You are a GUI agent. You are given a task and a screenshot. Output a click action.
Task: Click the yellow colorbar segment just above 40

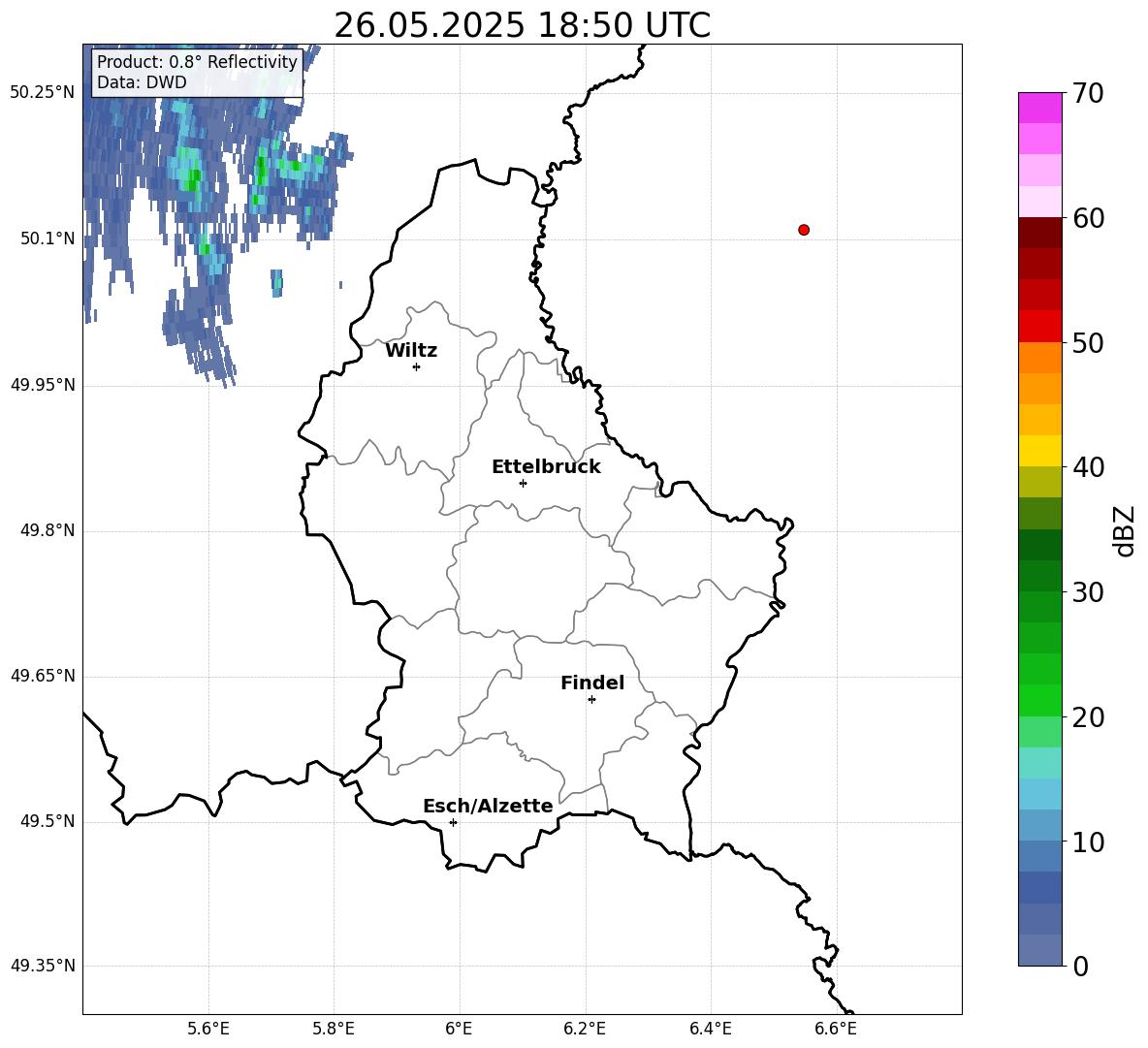[x=1040, y=451]
